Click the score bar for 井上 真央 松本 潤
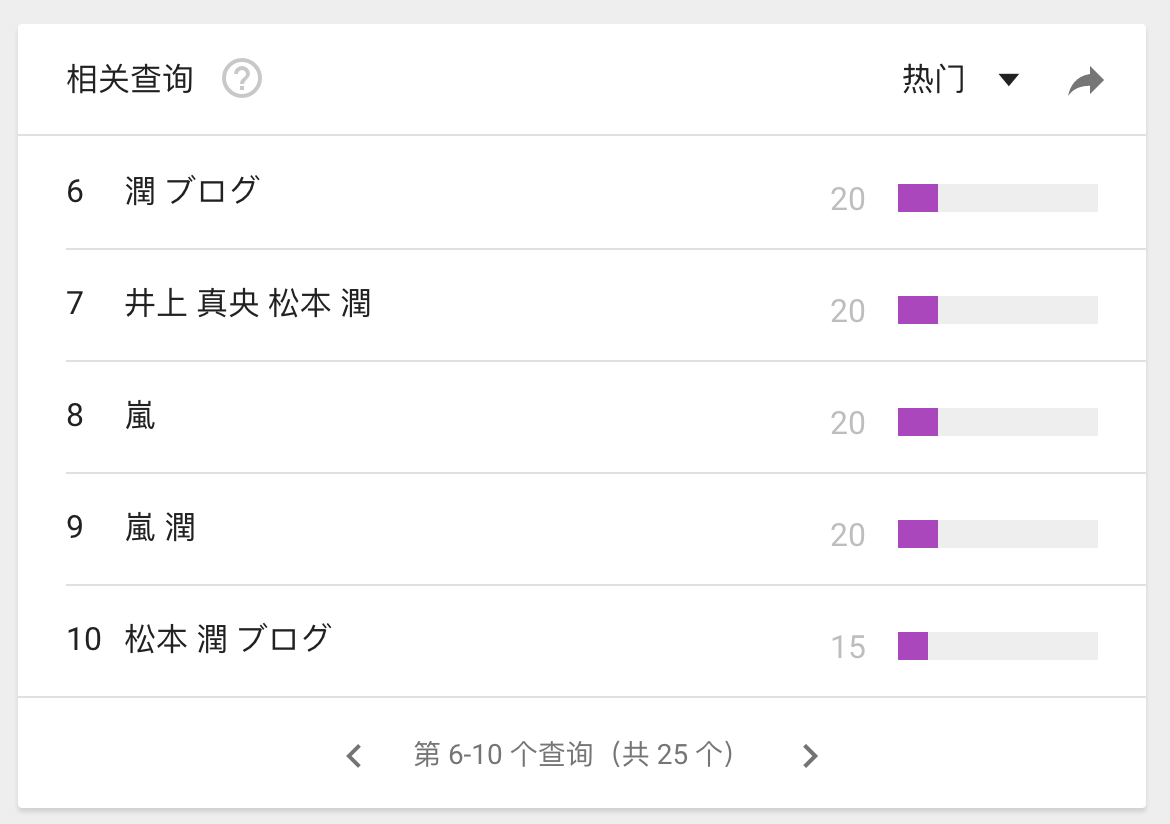The image size is (1170, 824). pyautogui.click(x=997, y=310)
